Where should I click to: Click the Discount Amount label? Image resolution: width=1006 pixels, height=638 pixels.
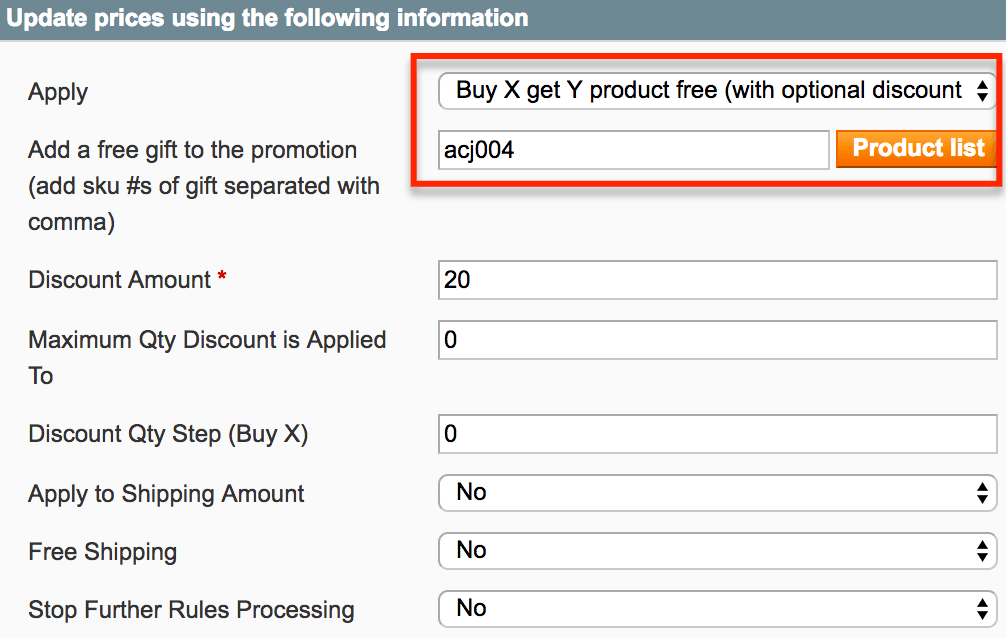coord(120,280)
